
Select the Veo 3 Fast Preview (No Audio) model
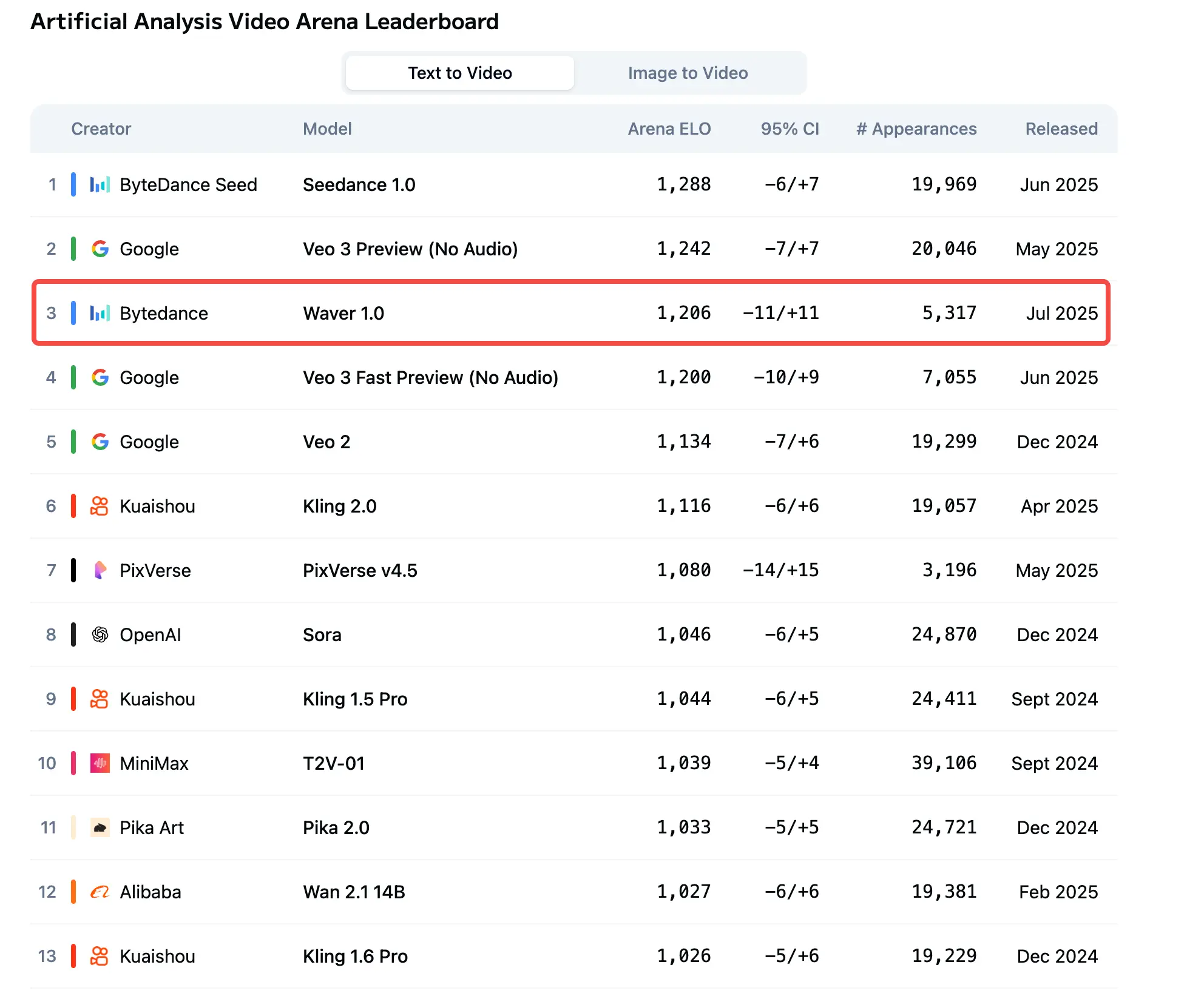click(x=430, y=377)
